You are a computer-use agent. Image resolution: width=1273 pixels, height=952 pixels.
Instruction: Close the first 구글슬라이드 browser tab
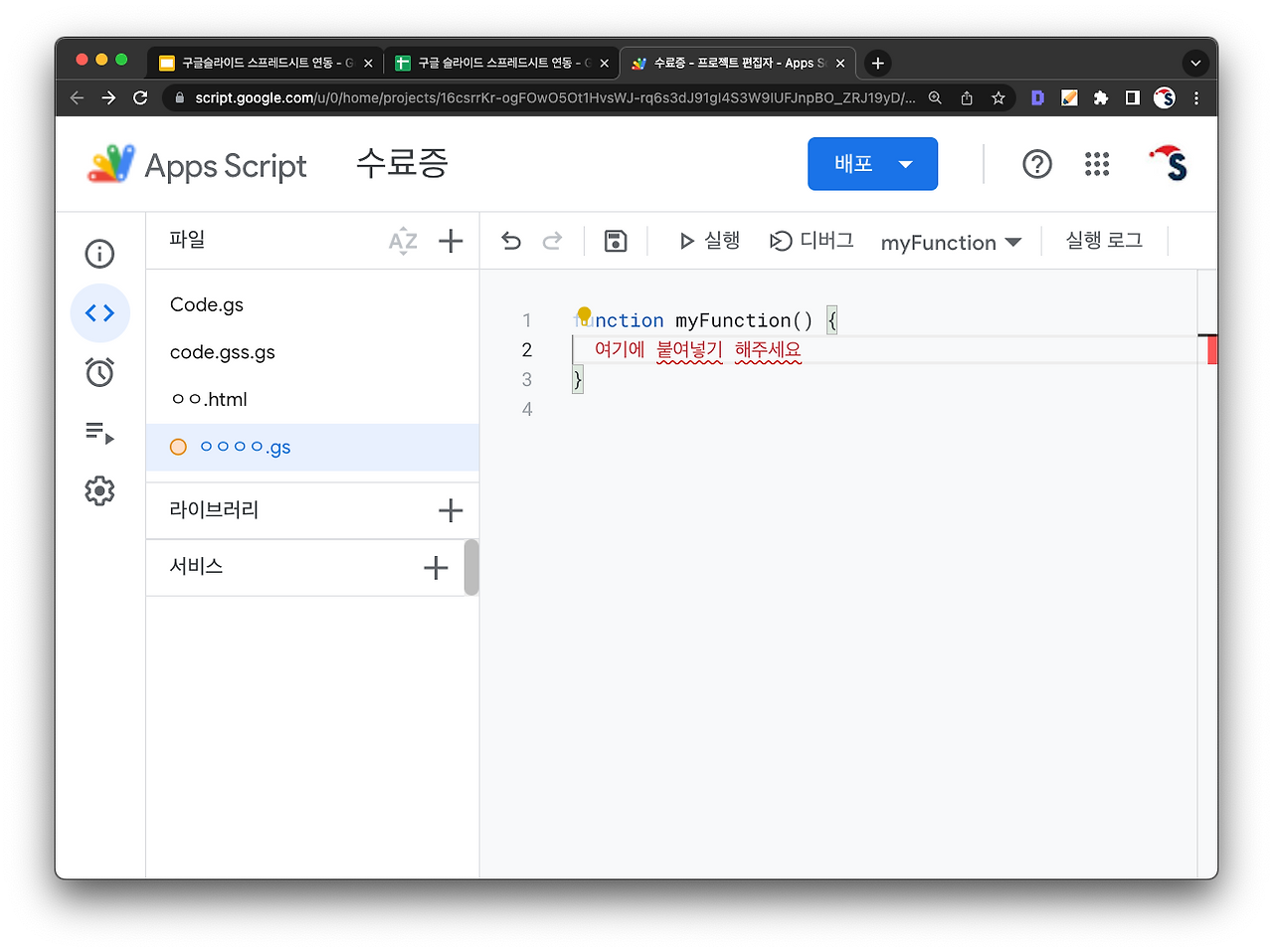[368, 63]
